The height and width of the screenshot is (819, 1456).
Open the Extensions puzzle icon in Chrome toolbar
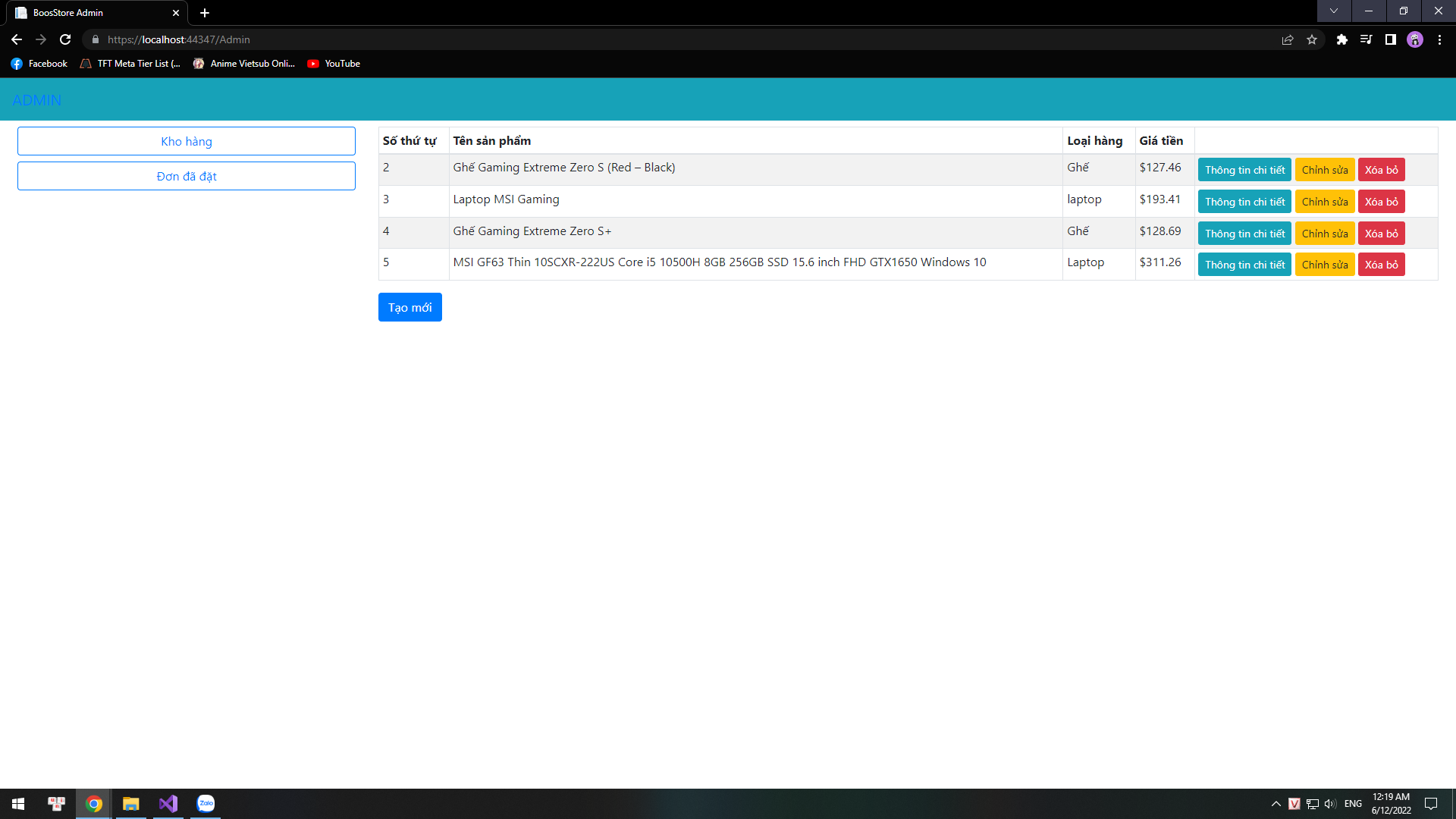[1341, 39]
